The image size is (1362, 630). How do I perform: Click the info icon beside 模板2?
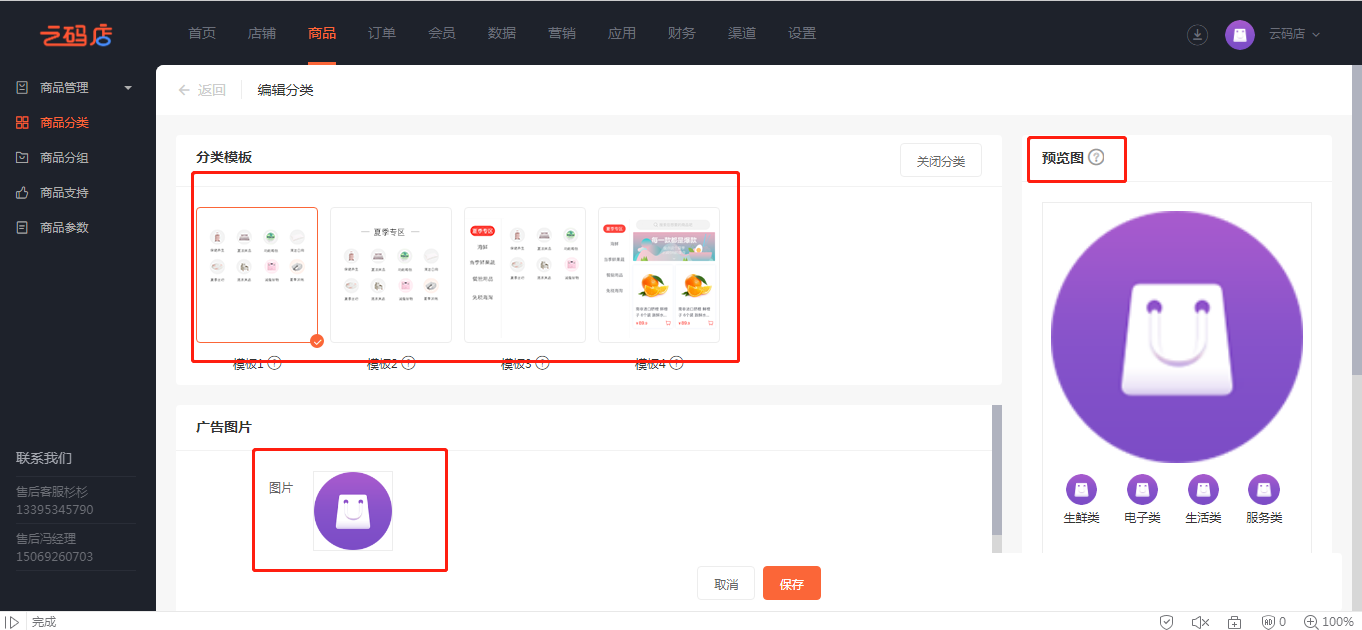tap(409, 364)
